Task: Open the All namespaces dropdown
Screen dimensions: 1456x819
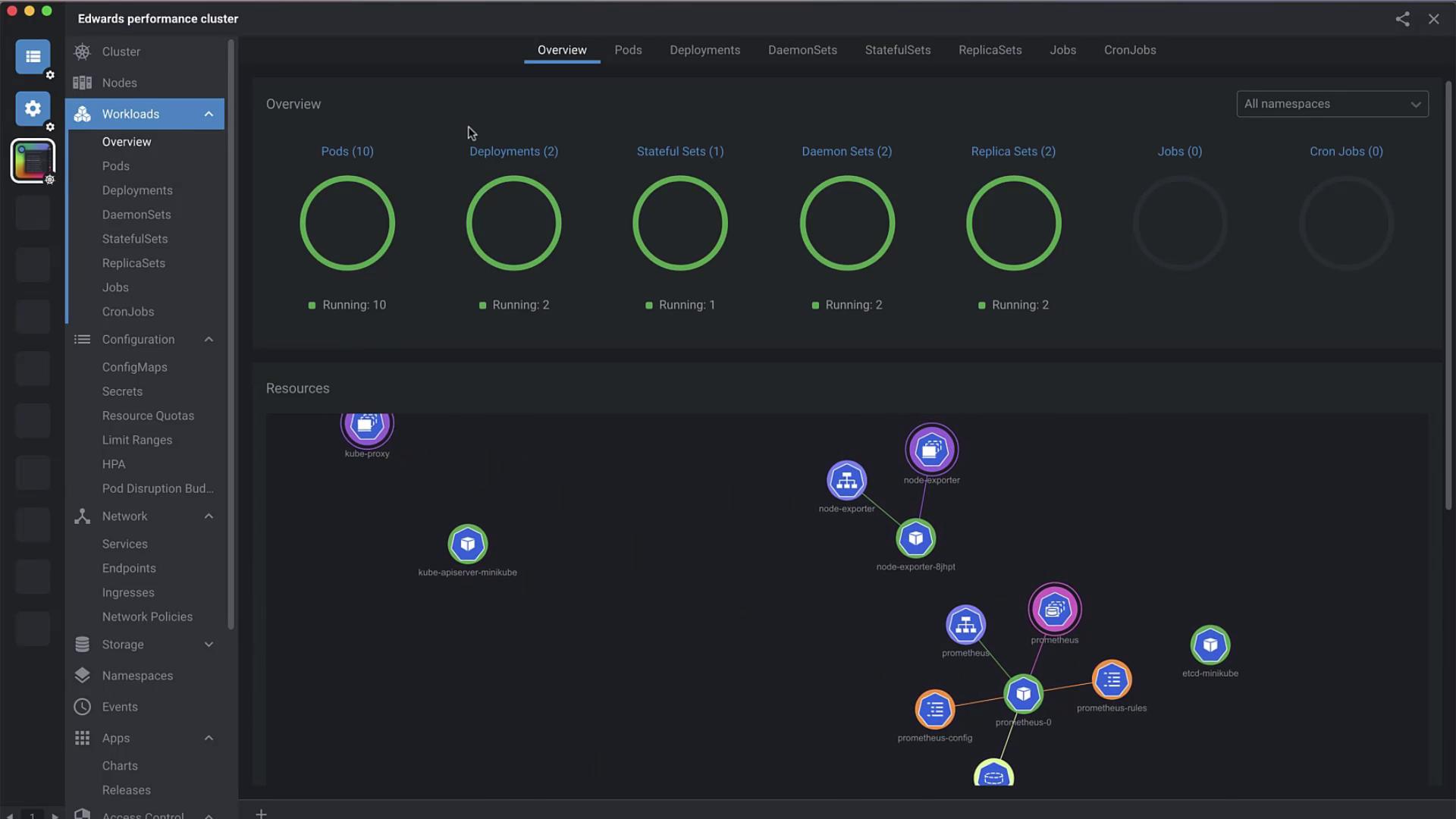Action: tap(1332, 104)
